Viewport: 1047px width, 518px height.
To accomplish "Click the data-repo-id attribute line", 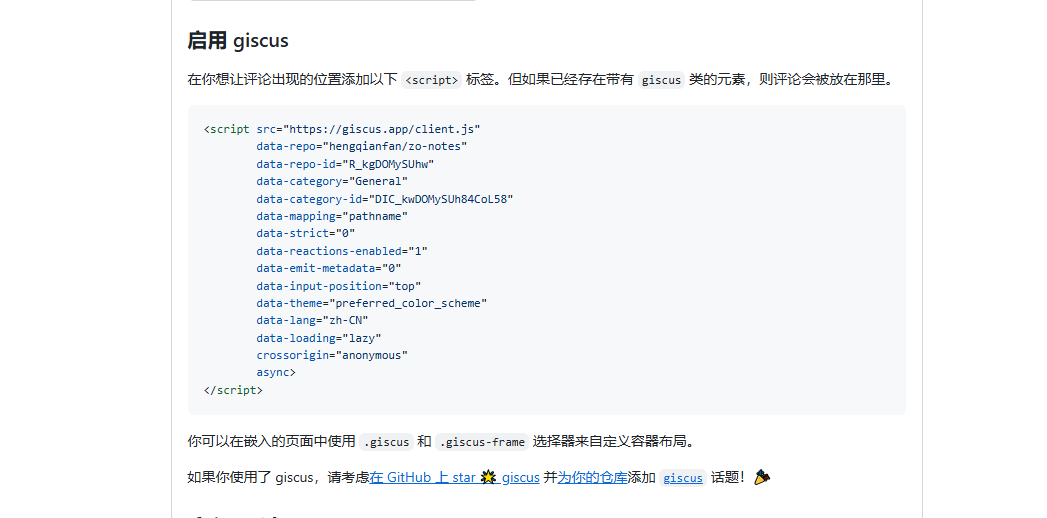I will click(345, 164).
